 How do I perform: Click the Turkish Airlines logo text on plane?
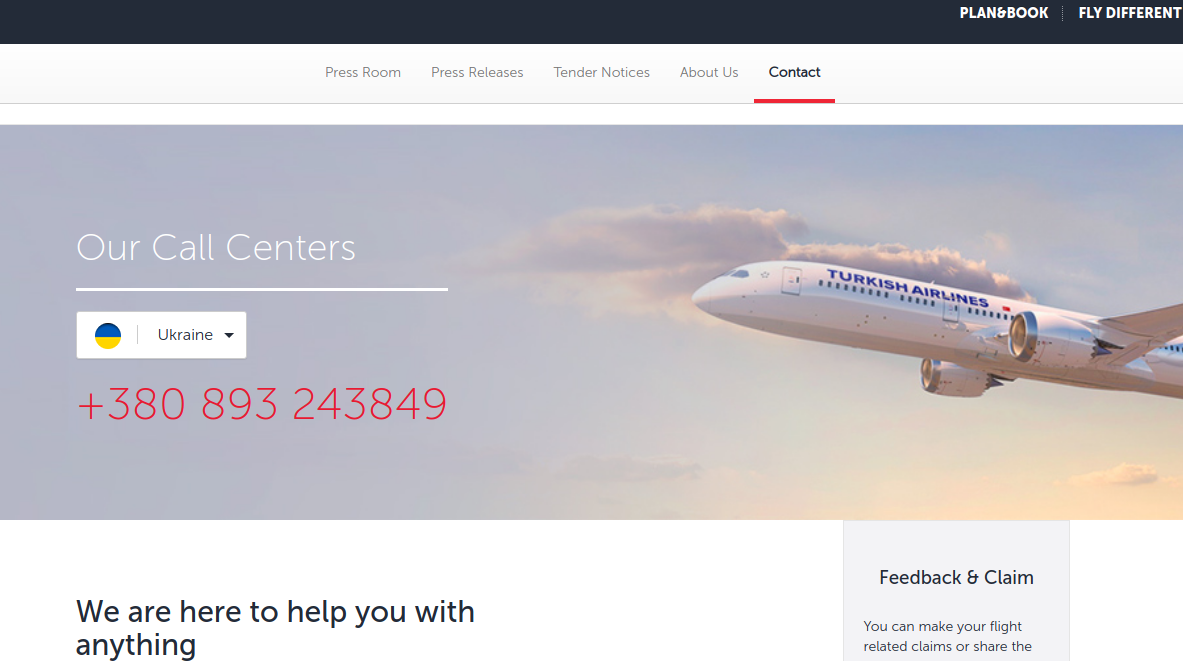pyautogui.click(x=908, y=287)
